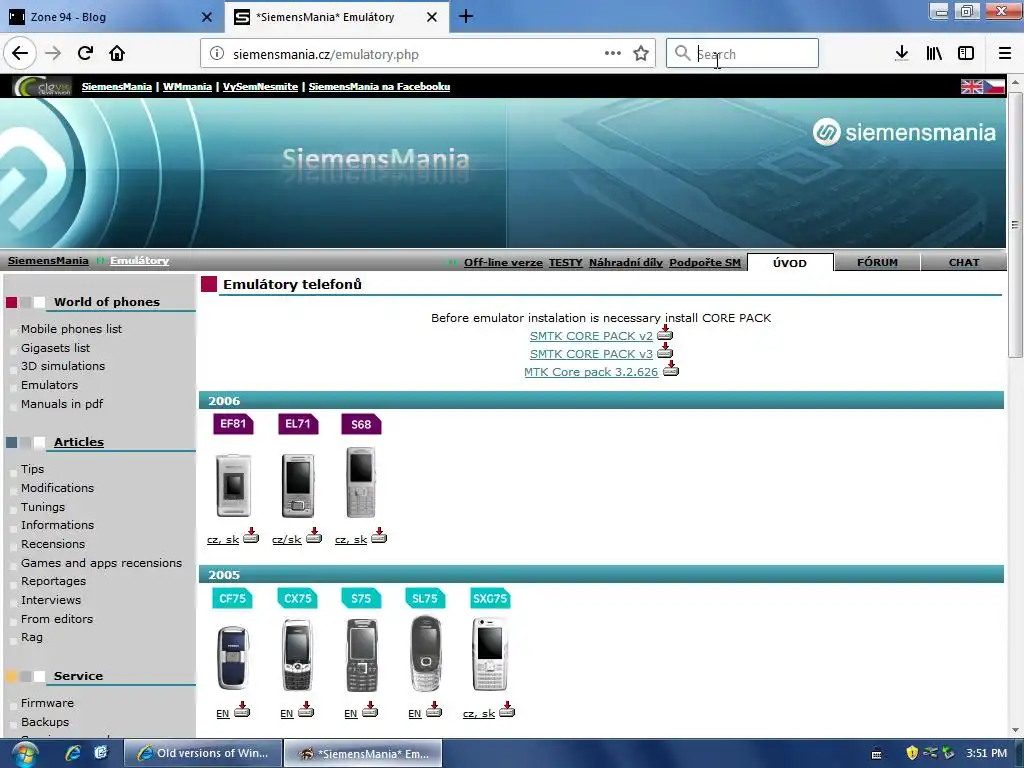Switch to Old versions of Win... taskbar window
This screenshot has height=768, width=1024.
pos(202,754)
